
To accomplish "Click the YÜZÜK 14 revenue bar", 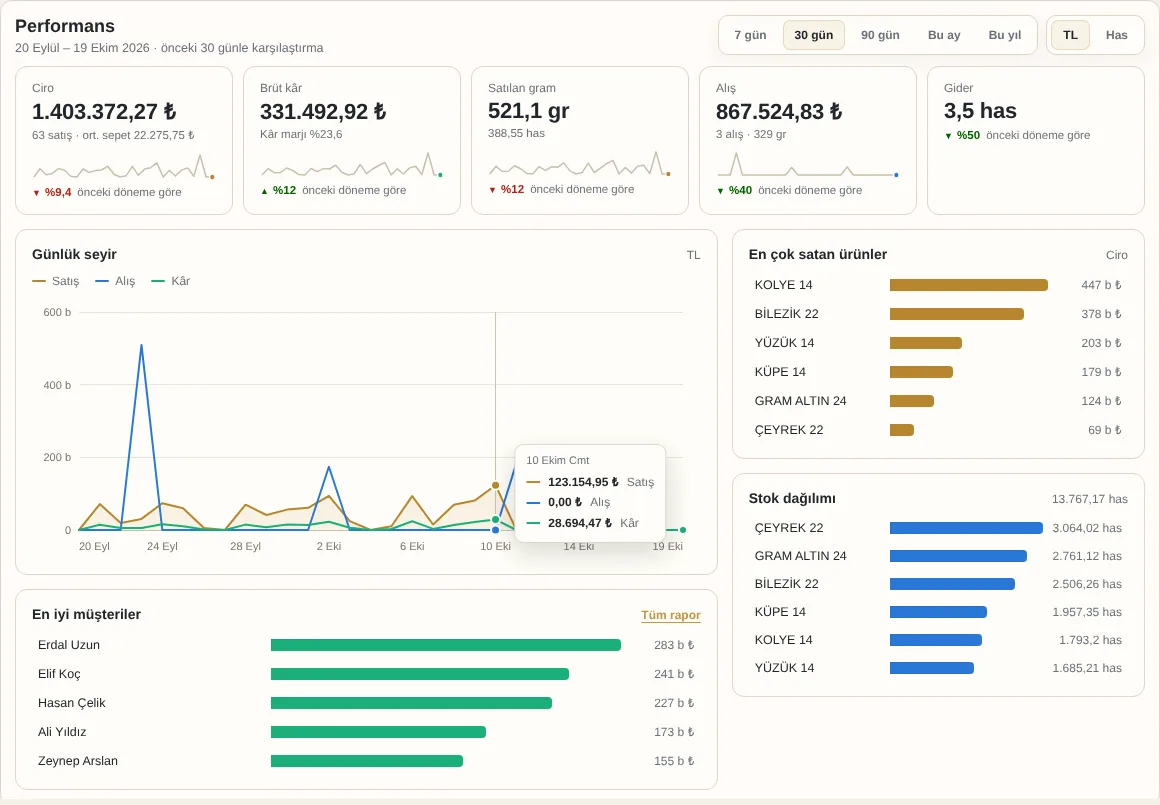I will [x=925, y=343].
